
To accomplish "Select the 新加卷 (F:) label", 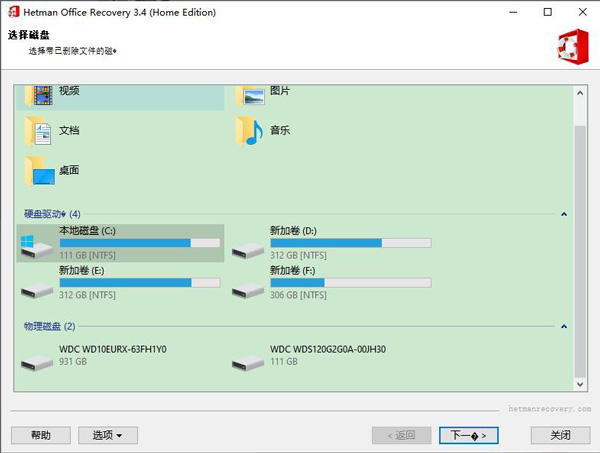I will tap(293, 270).
